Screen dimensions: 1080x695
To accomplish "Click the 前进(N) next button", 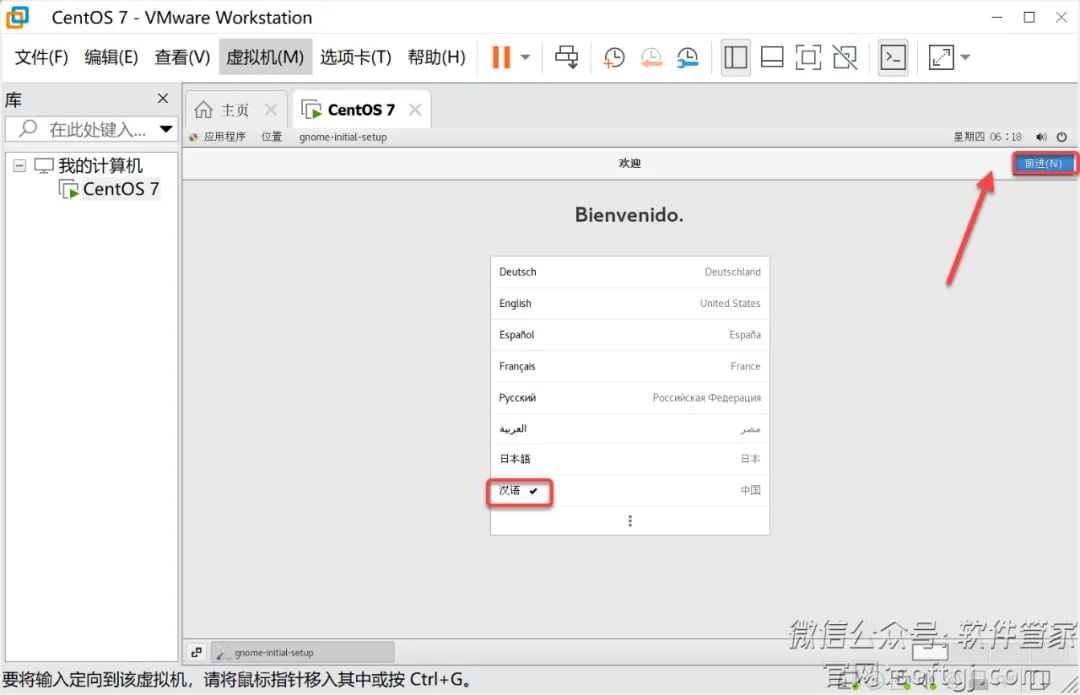I will (x=1043, y=163).
